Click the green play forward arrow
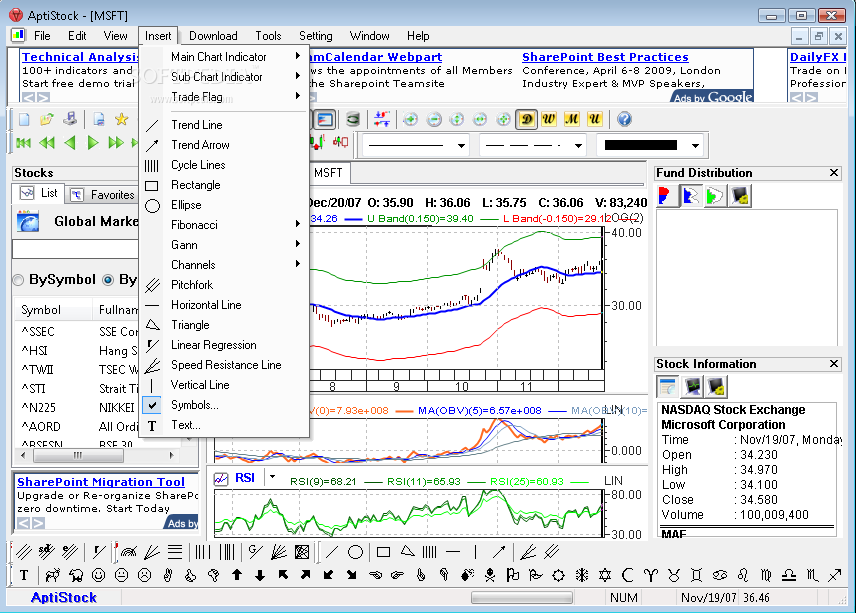856x613 pixels. click(93, 143)
